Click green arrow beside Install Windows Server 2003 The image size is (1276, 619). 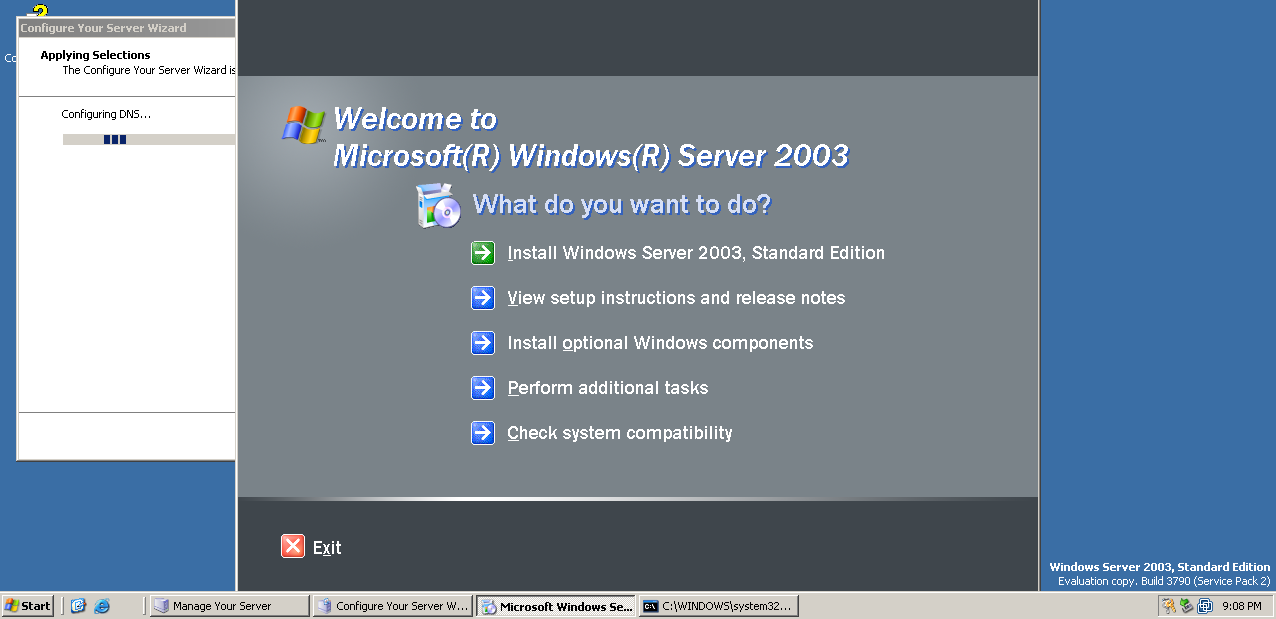pos(483,253)
